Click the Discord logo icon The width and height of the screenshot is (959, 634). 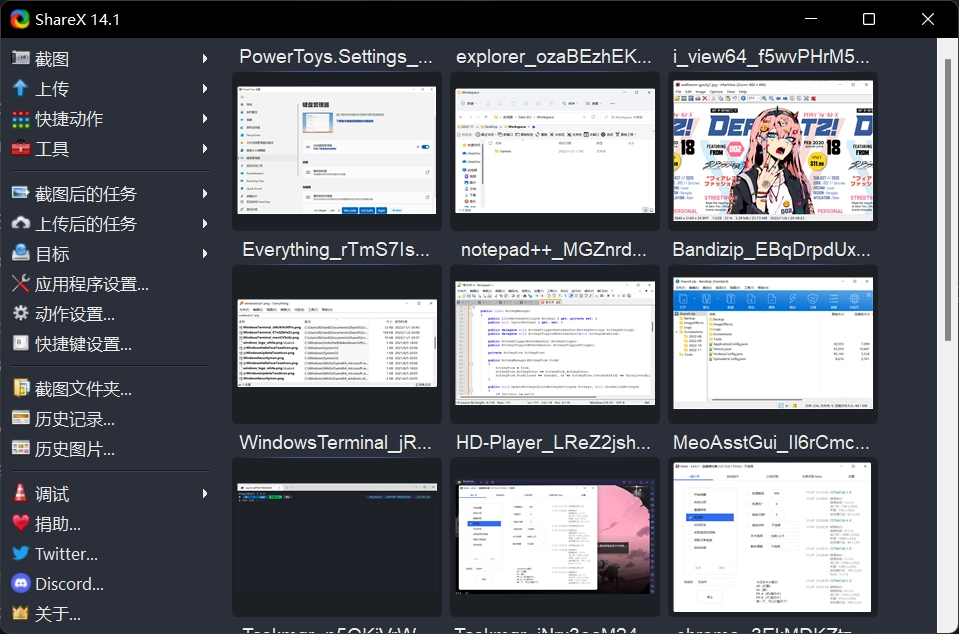(x=20, y=583)
